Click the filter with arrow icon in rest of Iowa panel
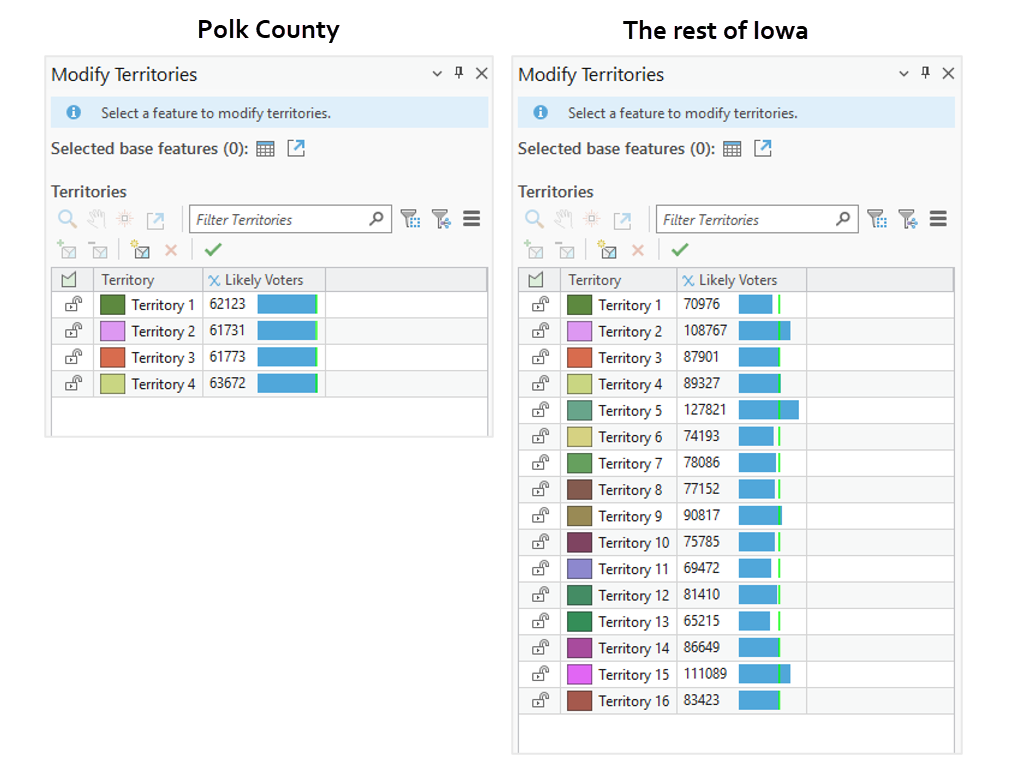This screenshot has height=772, width=1024. click(908, 219)
